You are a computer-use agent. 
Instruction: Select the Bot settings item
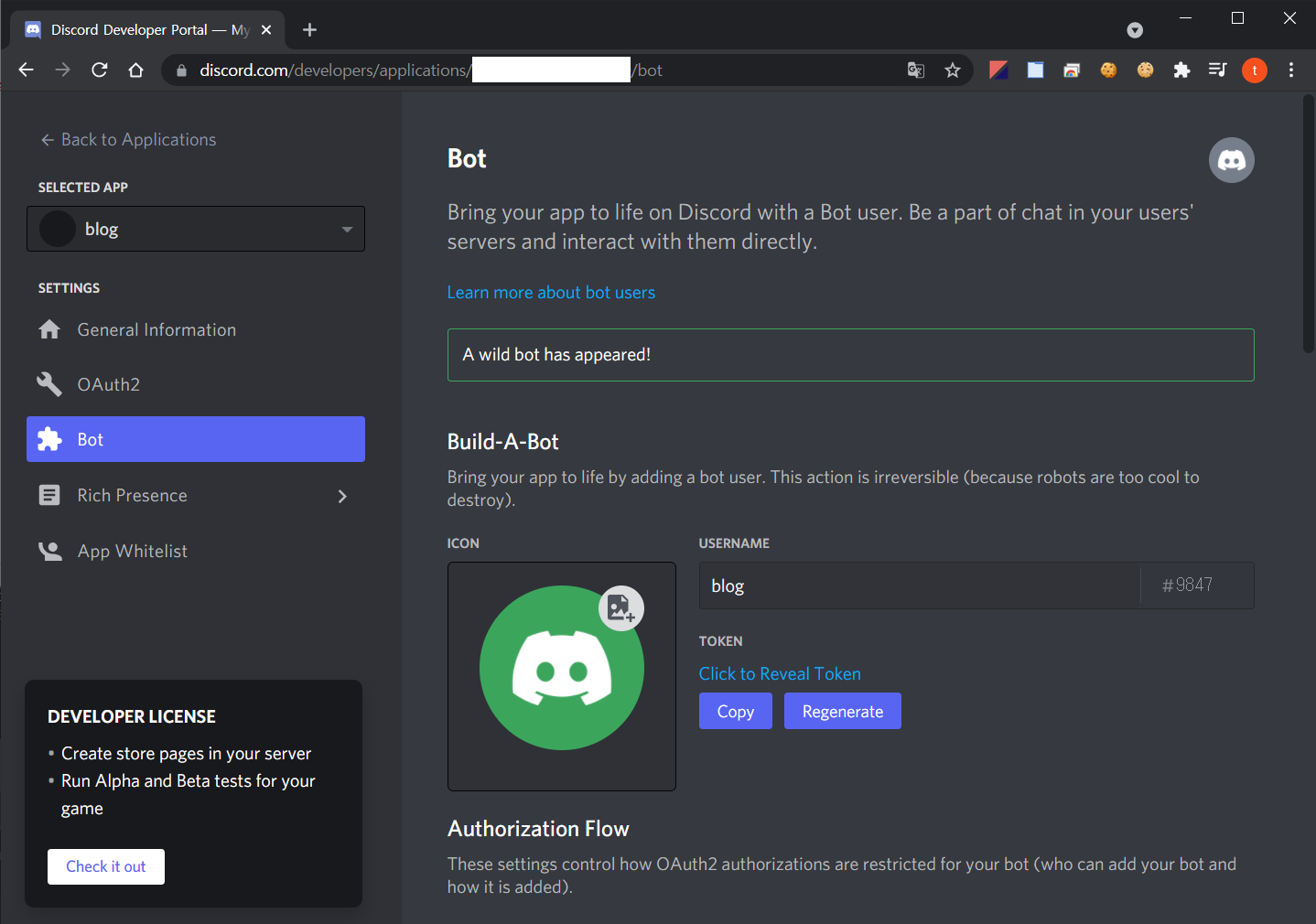[196, 439]
